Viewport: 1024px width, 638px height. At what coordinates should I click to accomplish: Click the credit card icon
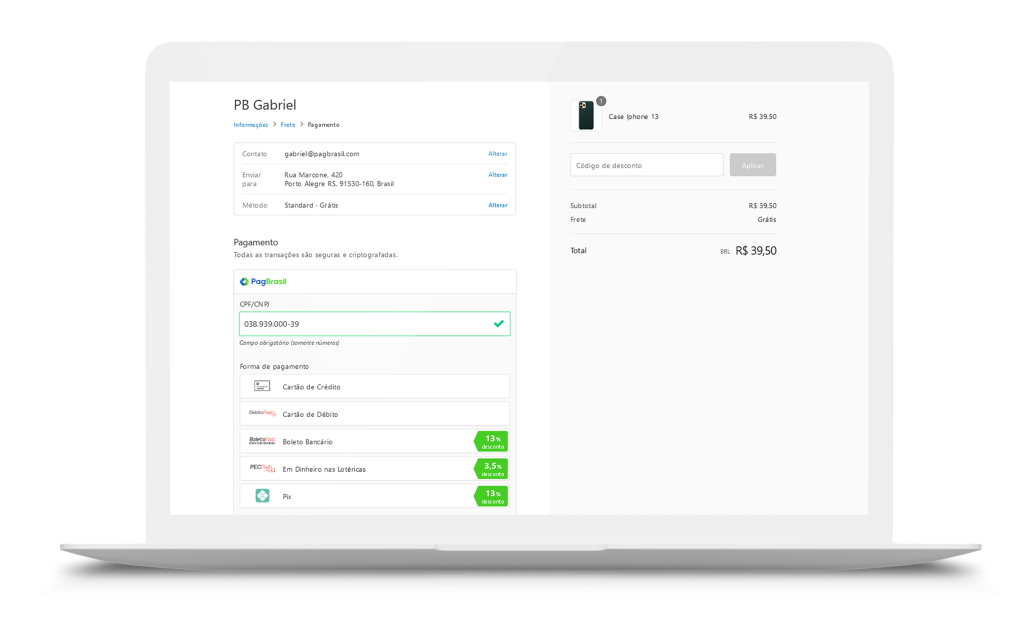coord(262,387)
